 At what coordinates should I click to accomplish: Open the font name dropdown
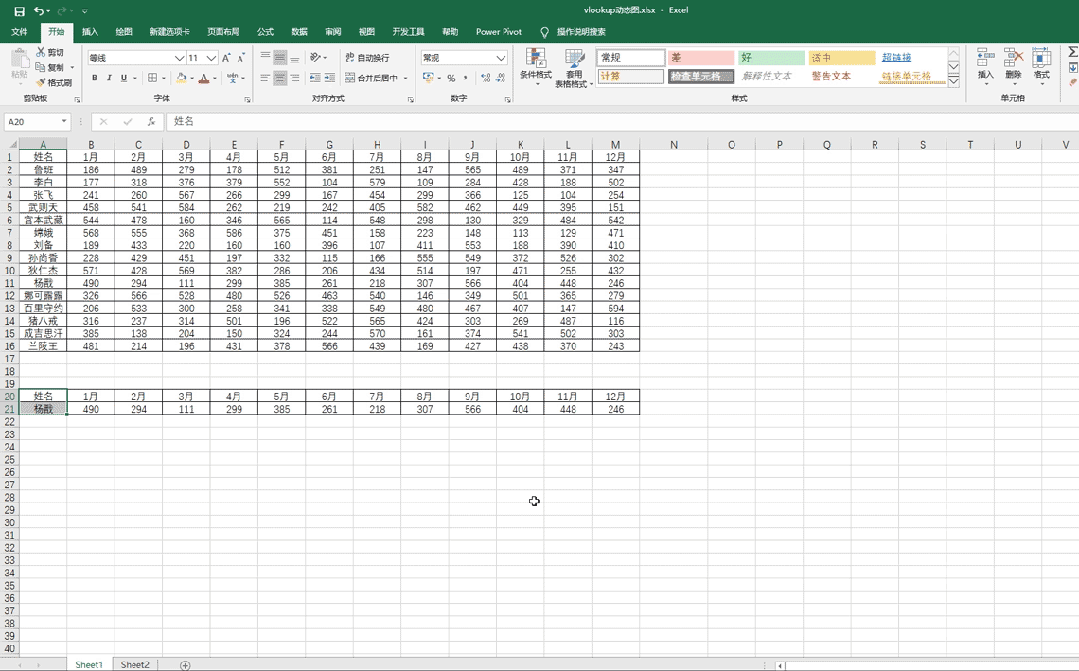(180, 58)
